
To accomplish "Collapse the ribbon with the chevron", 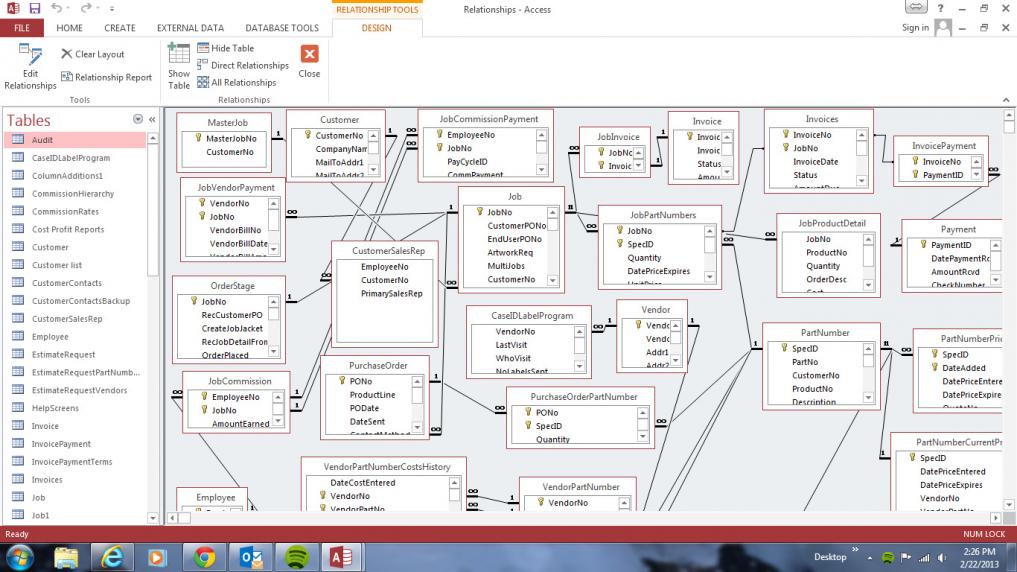I will [x=1006, y=100].
